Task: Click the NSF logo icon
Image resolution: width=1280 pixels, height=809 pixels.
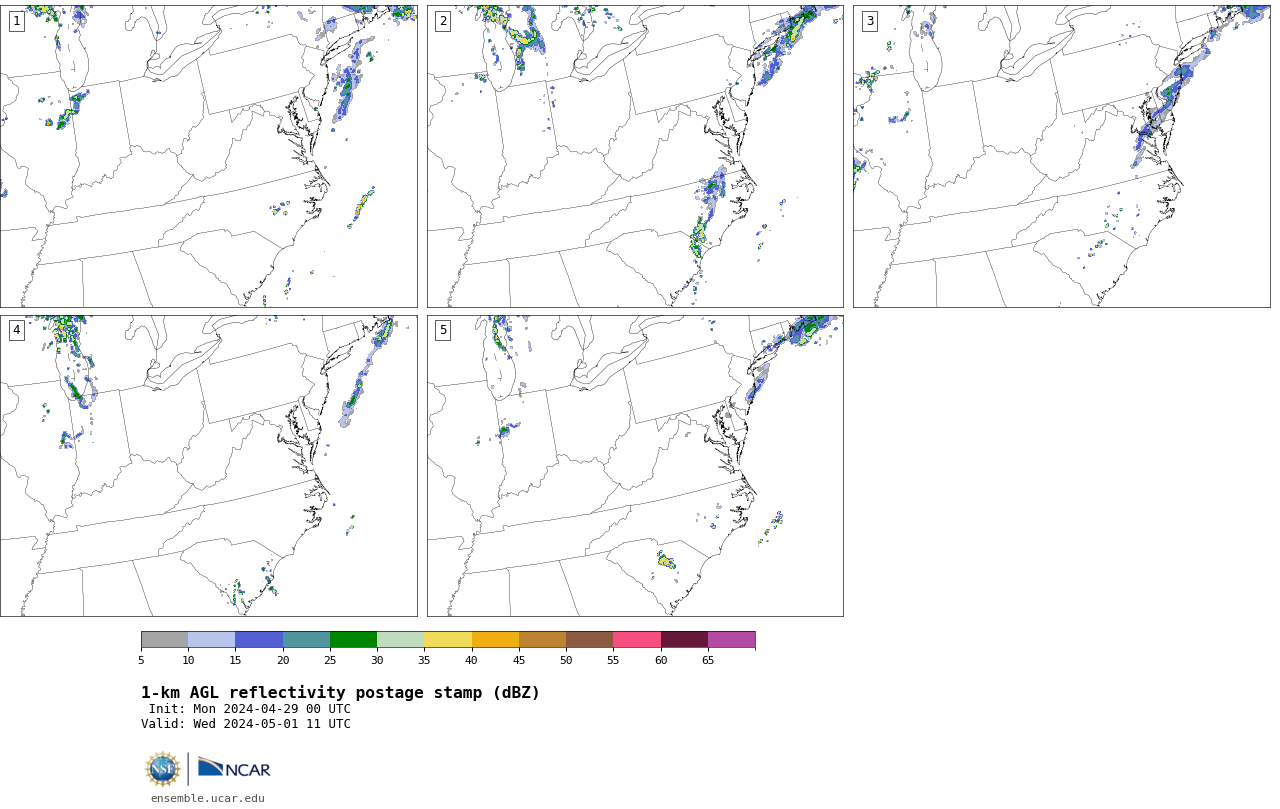Action: 163,769
